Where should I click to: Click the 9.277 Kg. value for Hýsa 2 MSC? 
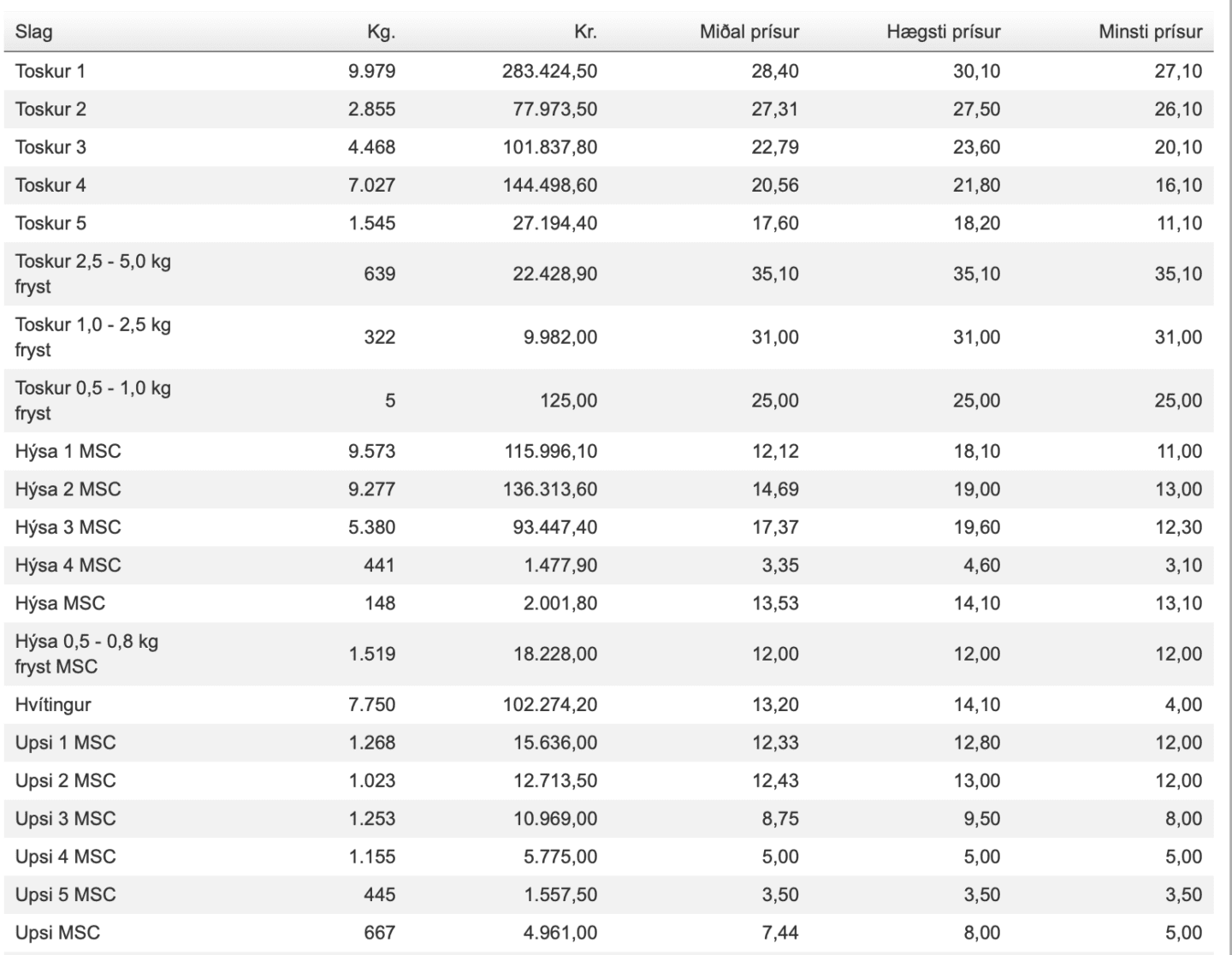371,489
